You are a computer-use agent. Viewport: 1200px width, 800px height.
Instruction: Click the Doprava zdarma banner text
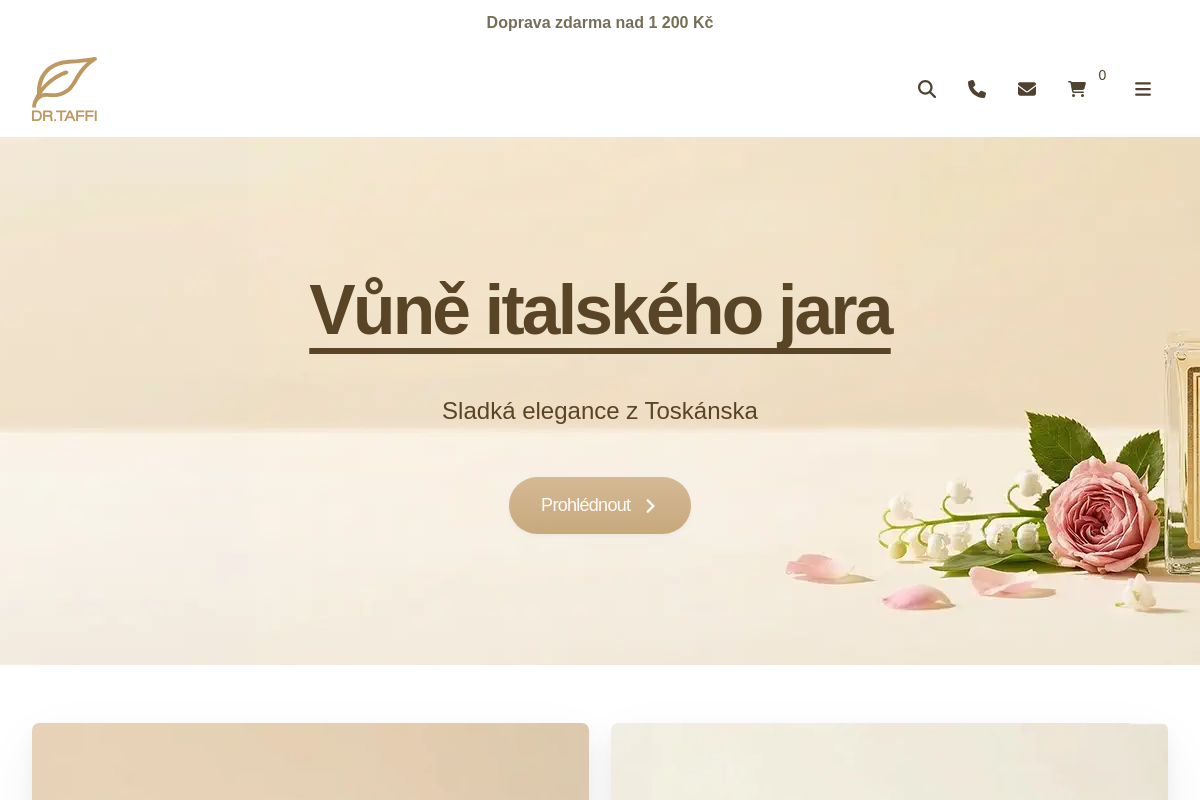pyautogui.click(x=600, y=22)
